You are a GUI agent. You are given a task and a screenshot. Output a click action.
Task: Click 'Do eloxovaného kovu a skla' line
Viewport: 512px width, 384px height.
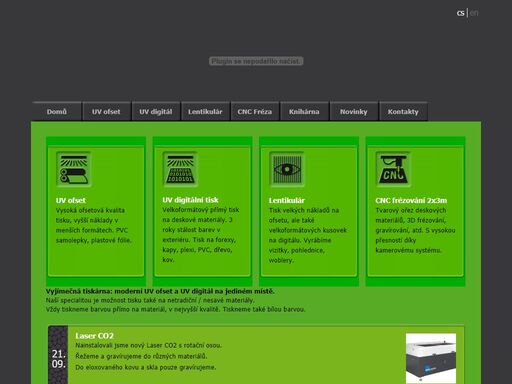(146, 367)
